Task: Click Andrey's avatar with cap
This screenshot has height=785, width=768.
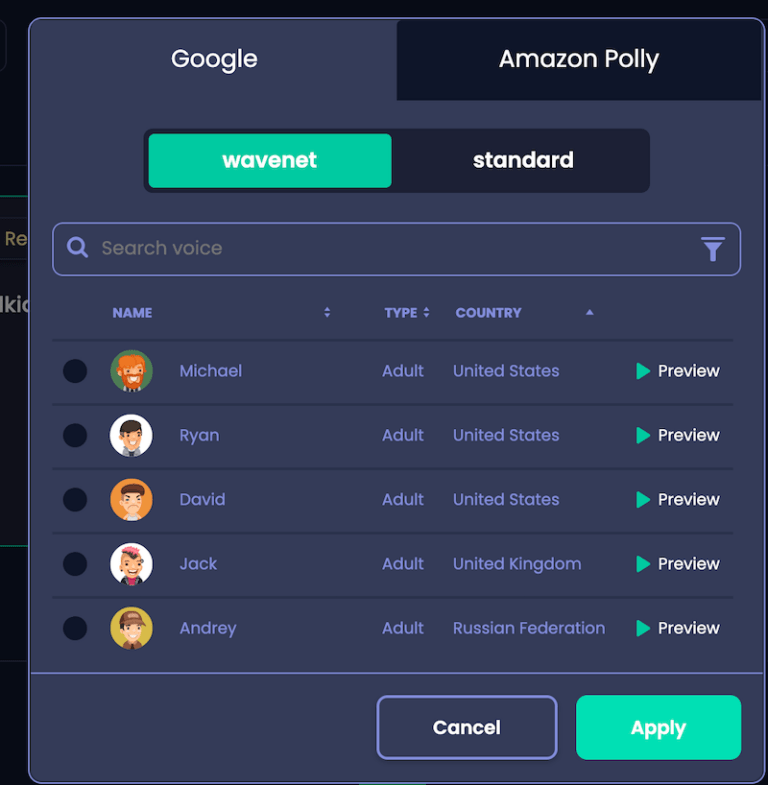Action: [x=131, y=628]
